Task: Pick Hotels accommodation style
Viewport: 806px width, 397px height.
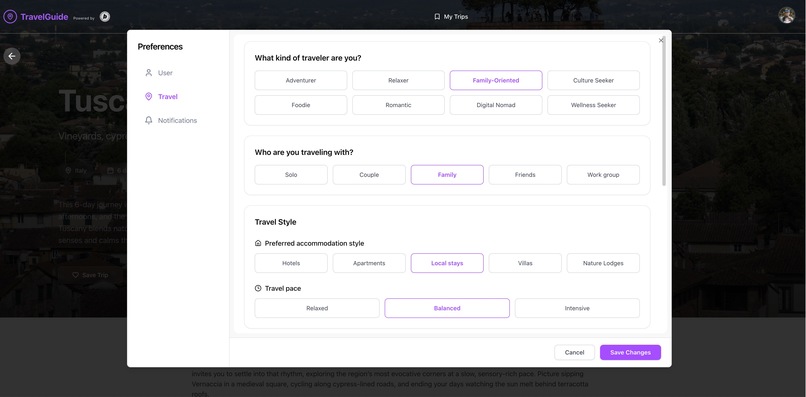Action: (291, 263)
